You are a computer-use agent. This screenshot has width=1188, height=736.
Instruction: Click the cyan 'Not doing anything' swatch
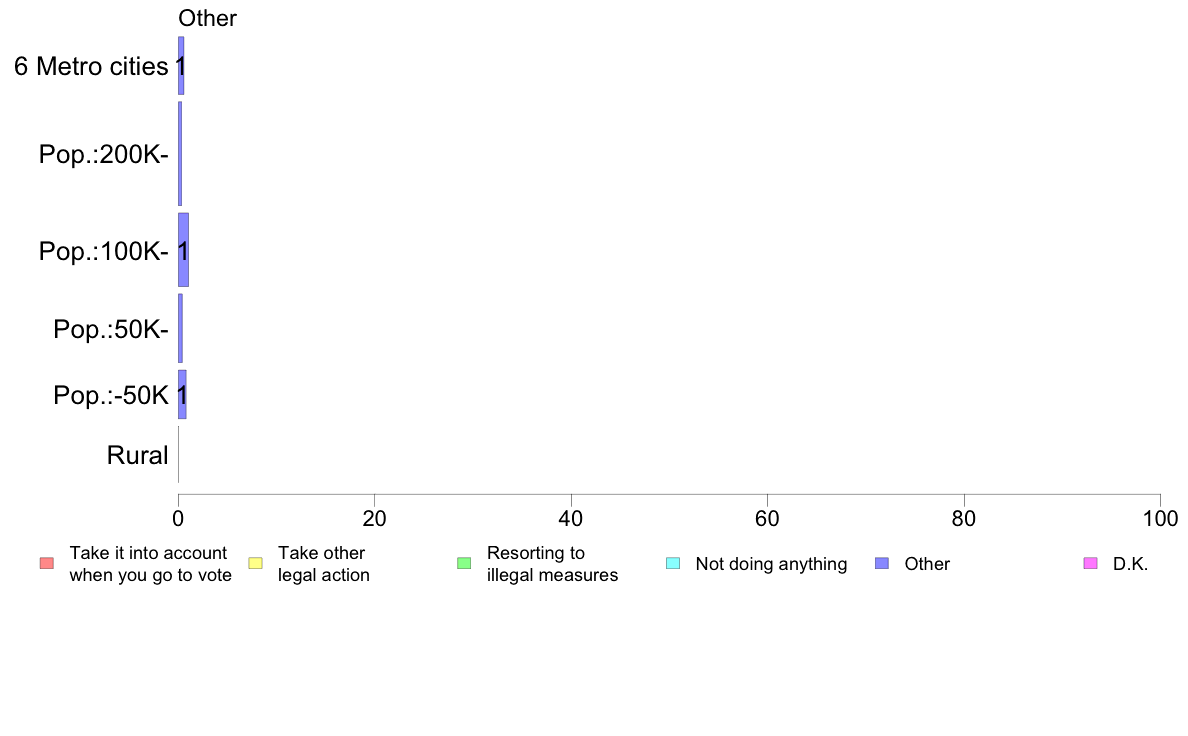pyautogui.click(x=673, y=563)
